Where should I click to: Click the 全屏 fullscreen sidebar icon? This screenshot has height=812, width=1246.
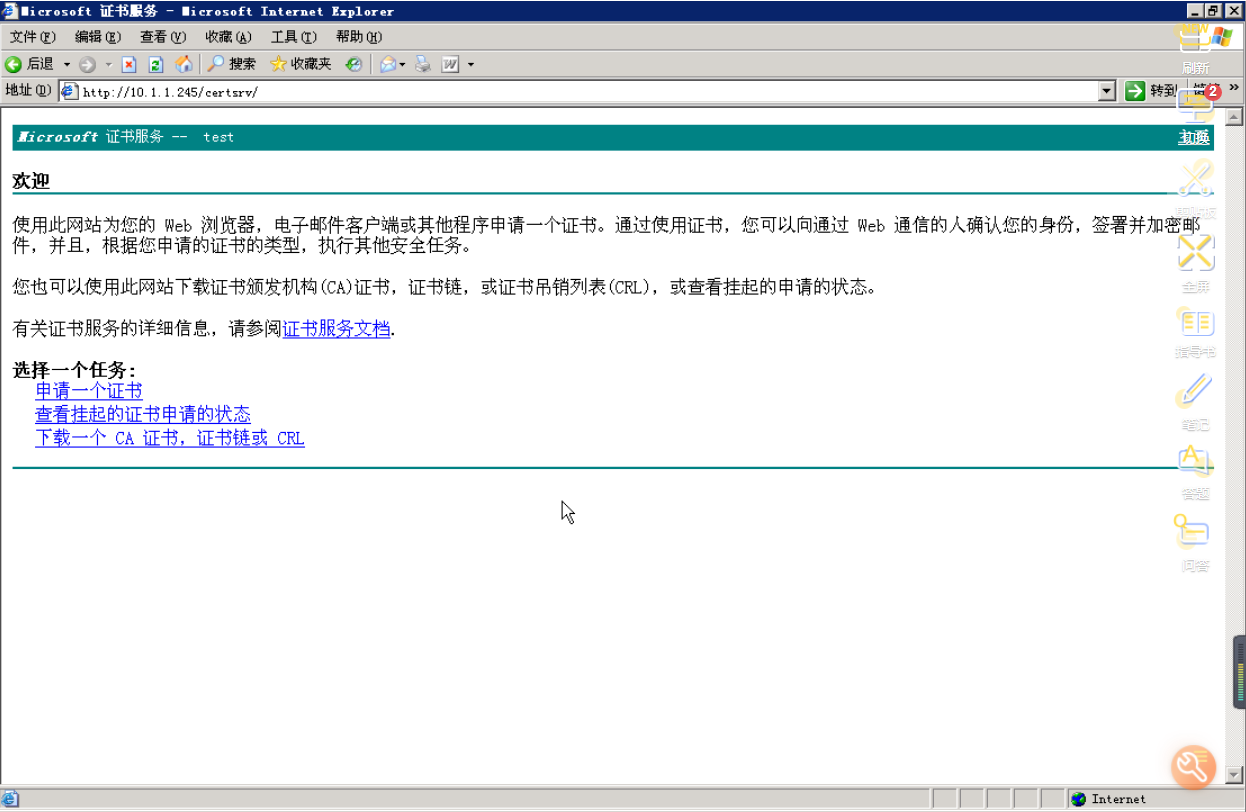1196,264
